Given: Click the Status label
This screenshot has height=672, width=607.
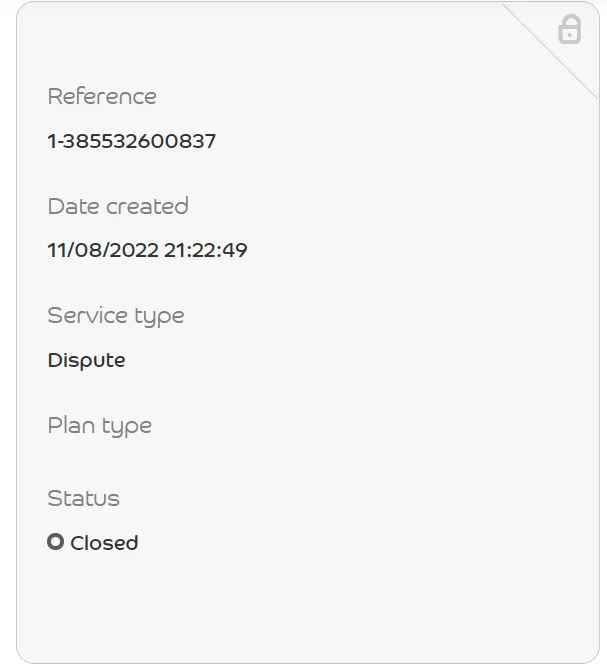Looking at the screenshot, I should coord(83,498).
